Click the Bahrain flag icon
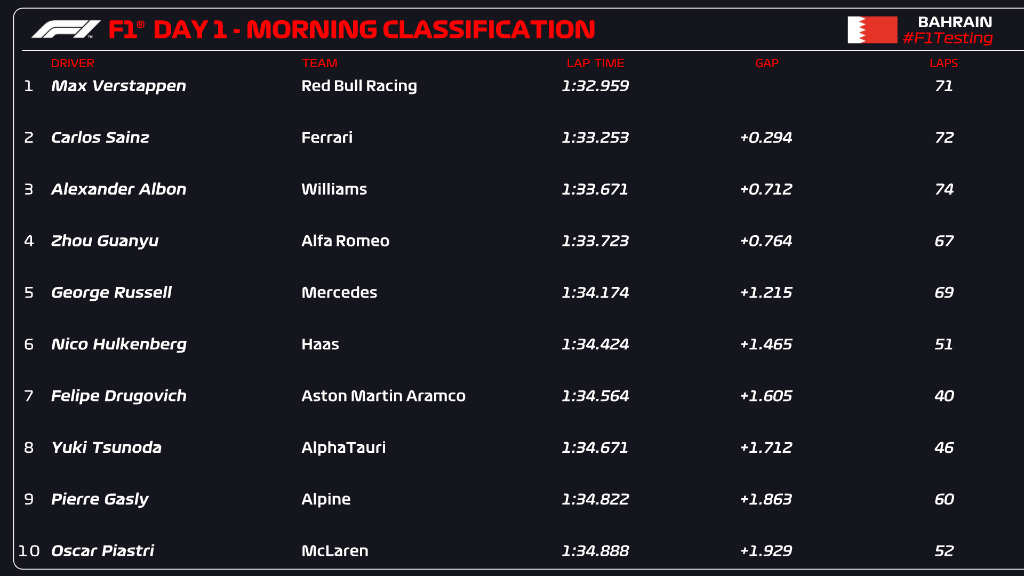Screen dimensions: 1024x576 [872, 30]
